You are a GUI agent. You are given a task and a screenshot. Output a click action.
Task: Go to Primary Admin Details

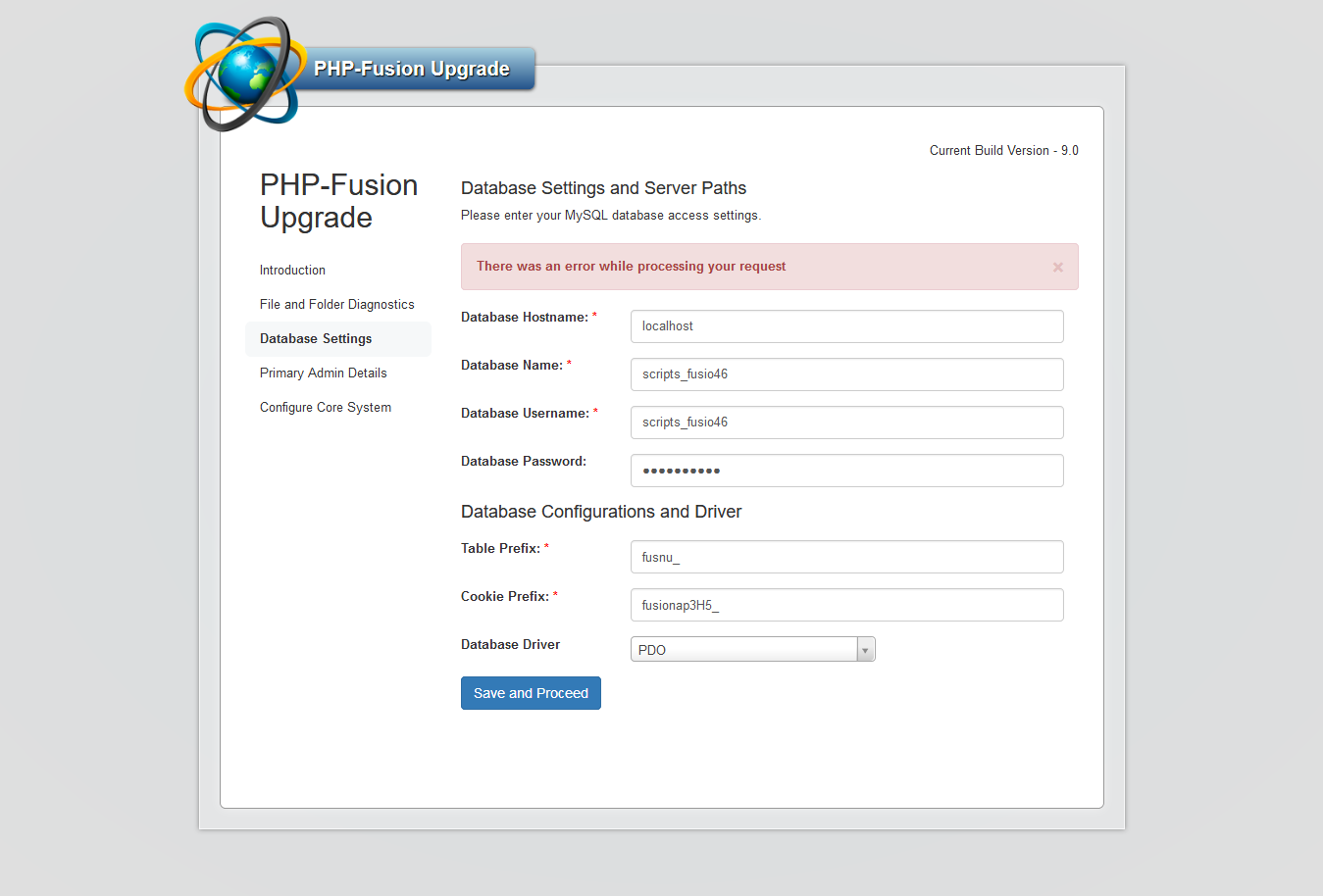coord(323,373)
